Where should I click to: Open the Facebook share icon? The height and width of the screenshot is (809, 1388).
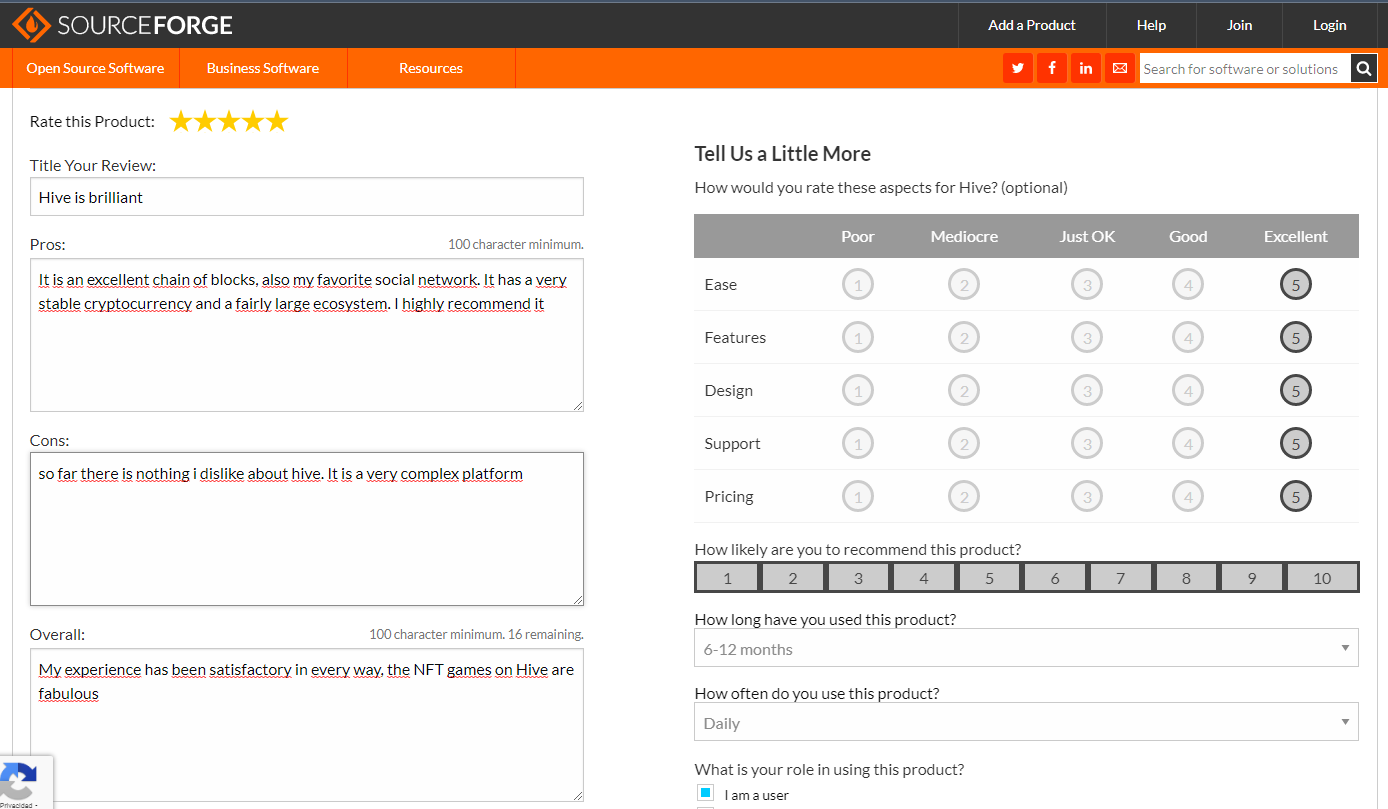pos(1052,68)
